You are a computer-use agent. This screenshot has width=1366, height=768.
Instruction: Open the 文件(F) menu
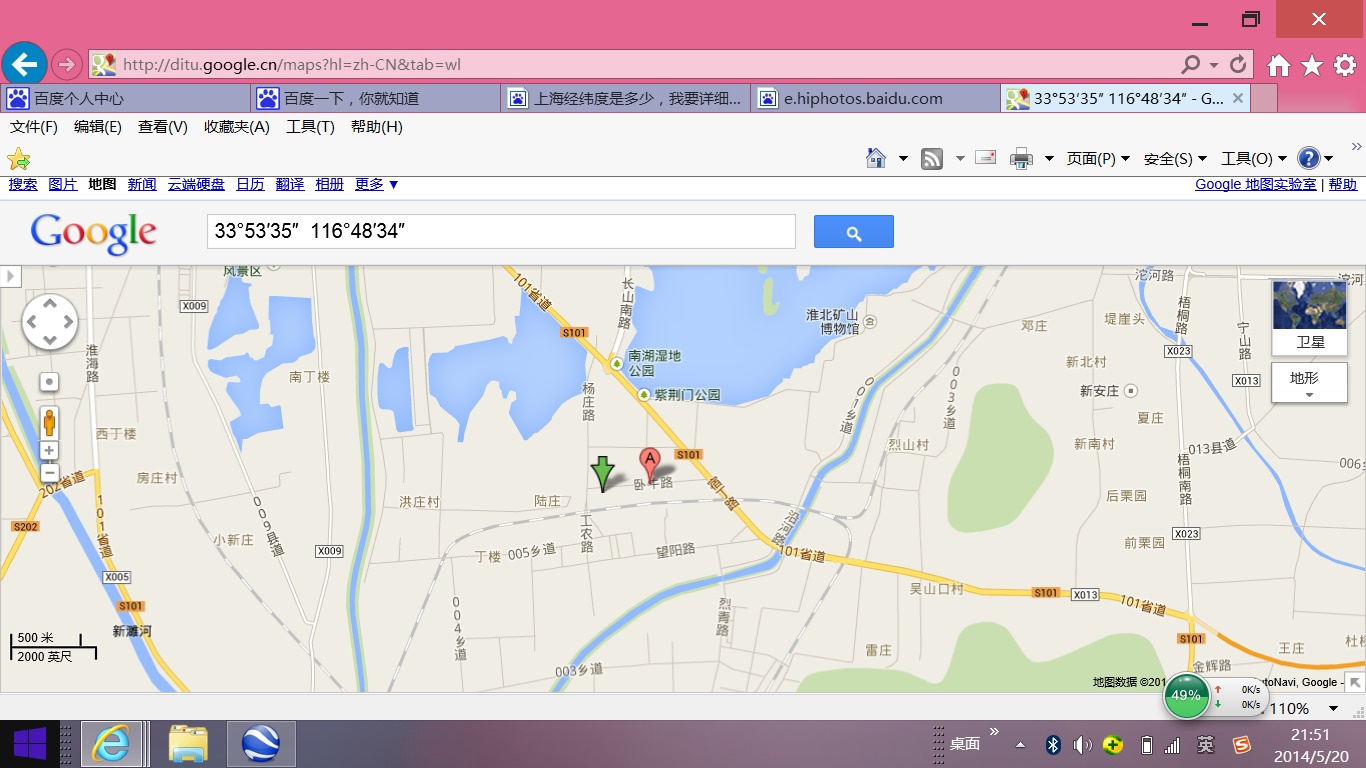(34, 127)
